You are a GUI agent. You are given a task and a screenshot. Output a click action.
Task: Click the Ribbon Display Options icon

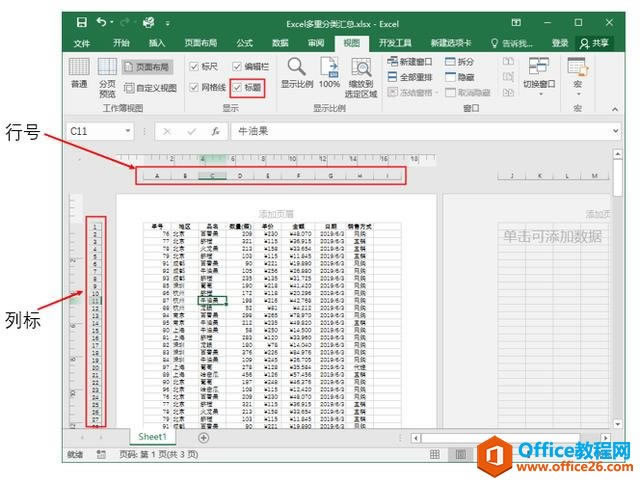tap(516, 22)
